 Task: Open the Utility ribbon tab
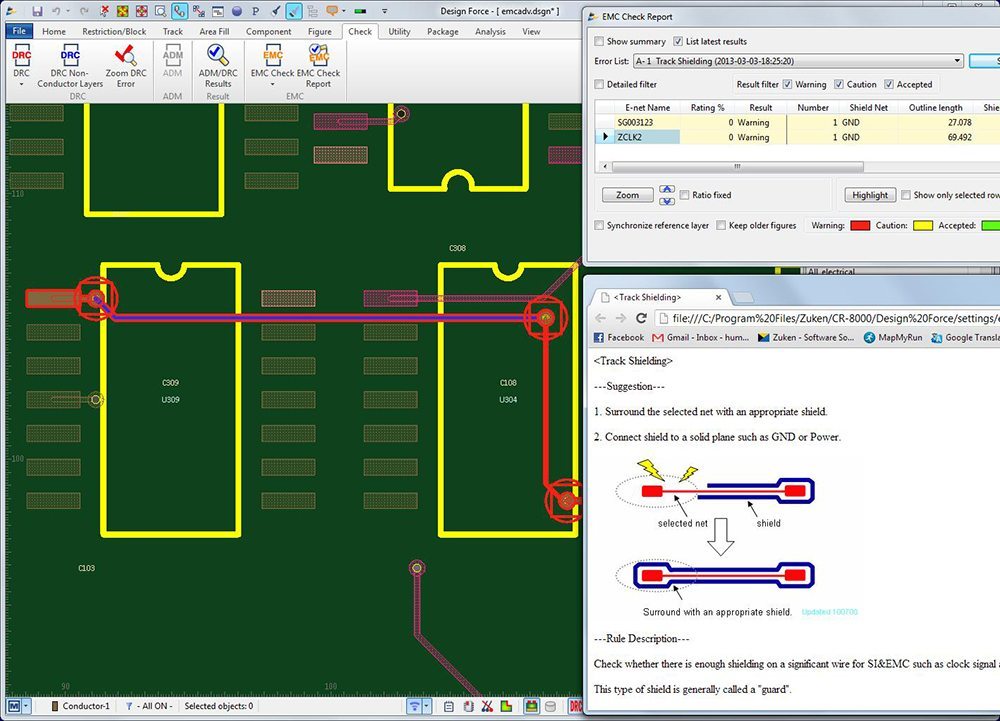coord(399,32)
